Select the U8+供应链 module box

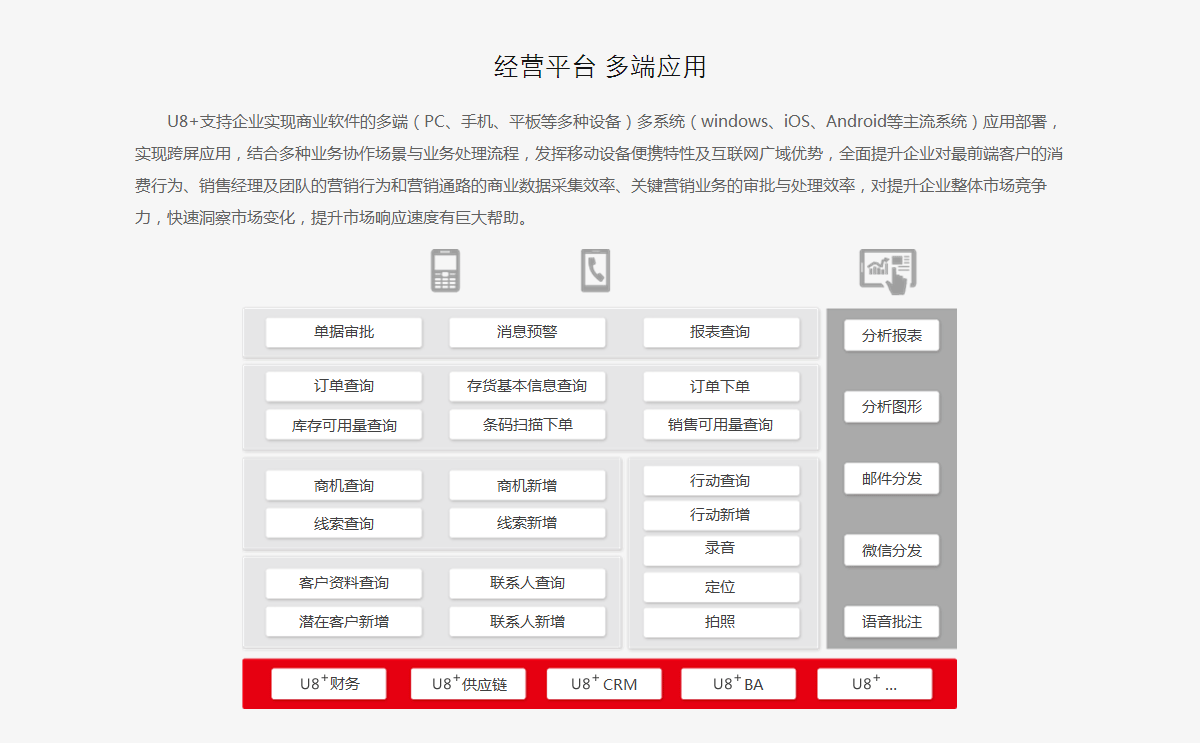[x=468, y=684]
